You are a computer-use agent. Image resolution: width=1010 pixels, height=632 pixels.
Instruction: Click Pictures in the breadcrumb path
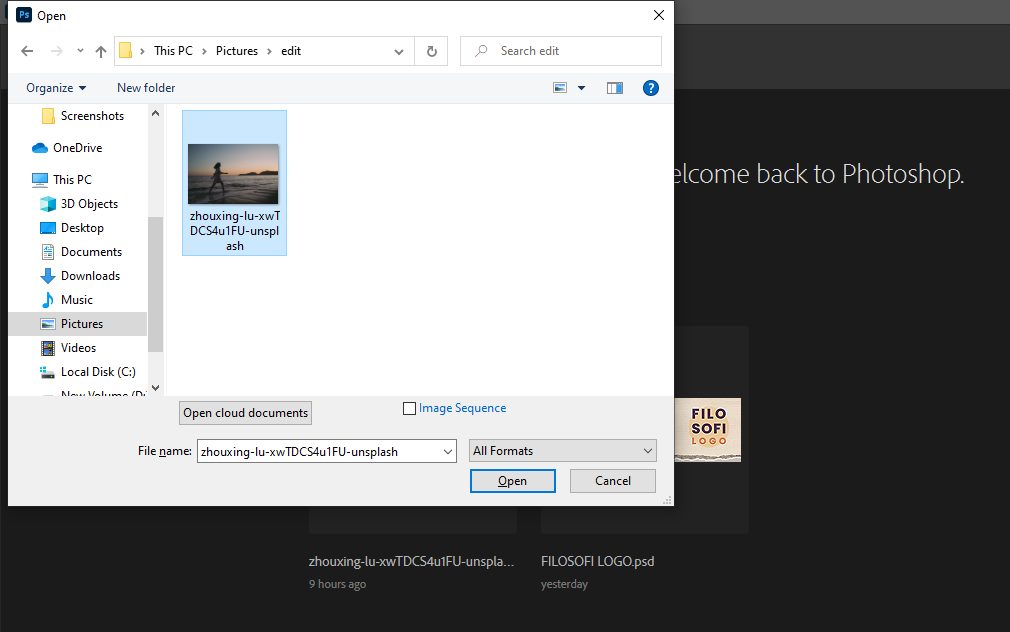click(236, 51)
